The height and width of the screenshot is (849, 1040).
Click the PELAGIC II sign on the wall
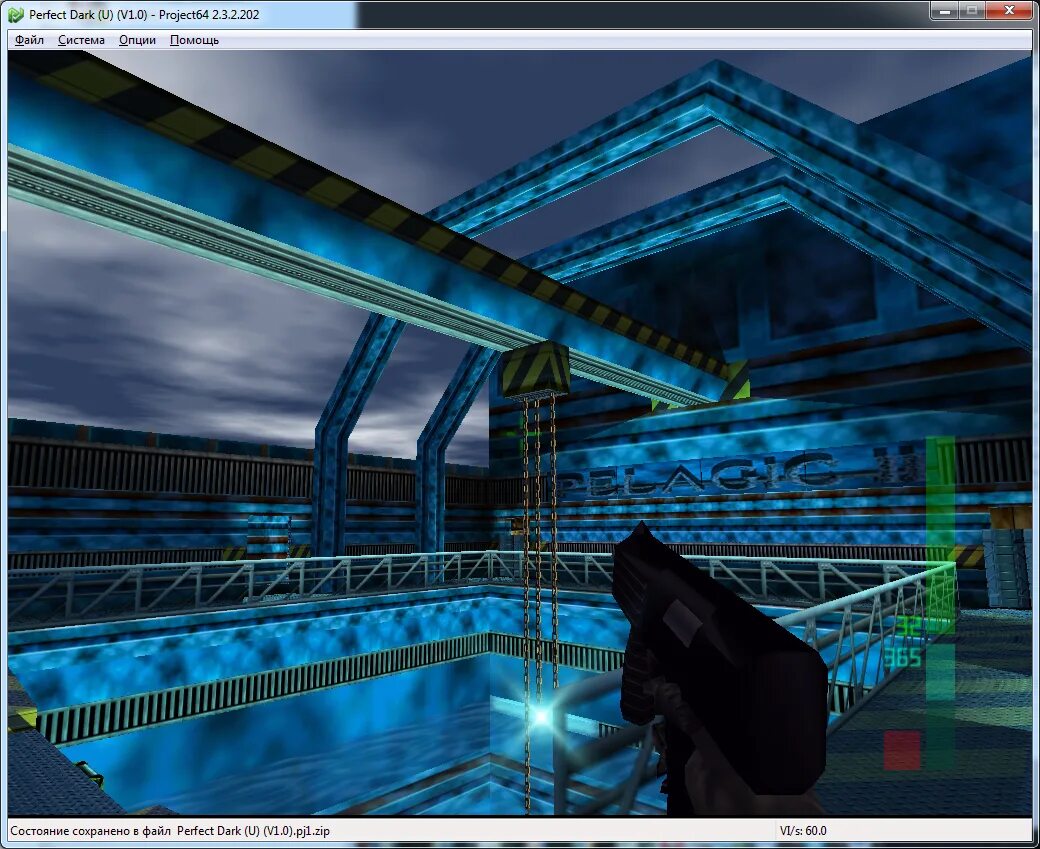click(x=739, y=474)
